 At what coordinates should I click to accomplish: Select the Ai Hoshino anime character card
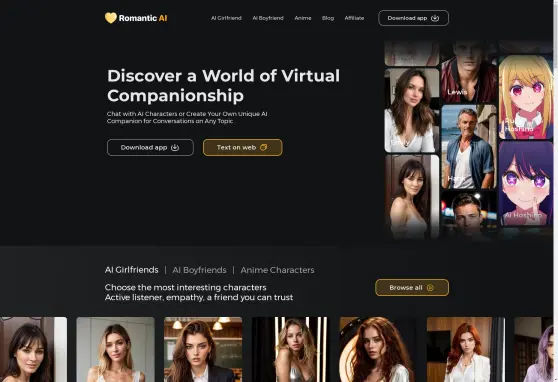pos(526,184)
